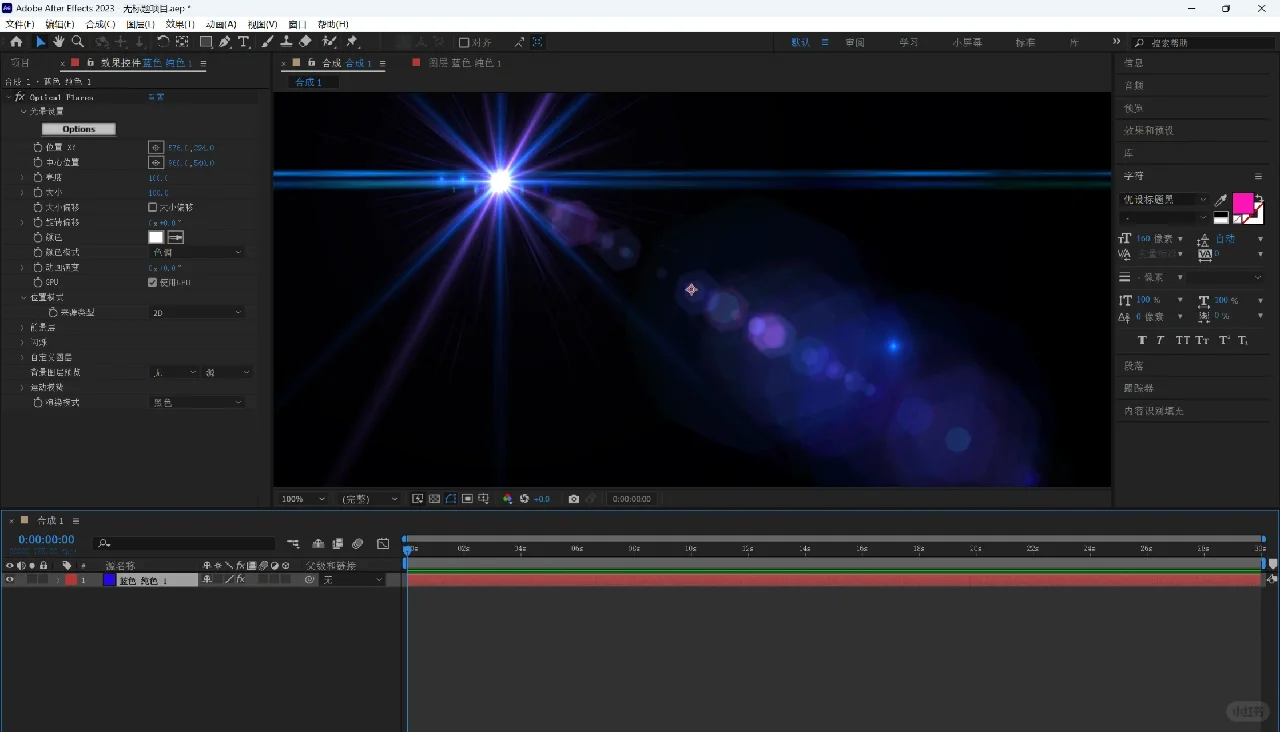The height and width of the screenshot is (732, 1280).
Task: Click the white 颜色 color swatch
Action: click(x=156, y=238)
